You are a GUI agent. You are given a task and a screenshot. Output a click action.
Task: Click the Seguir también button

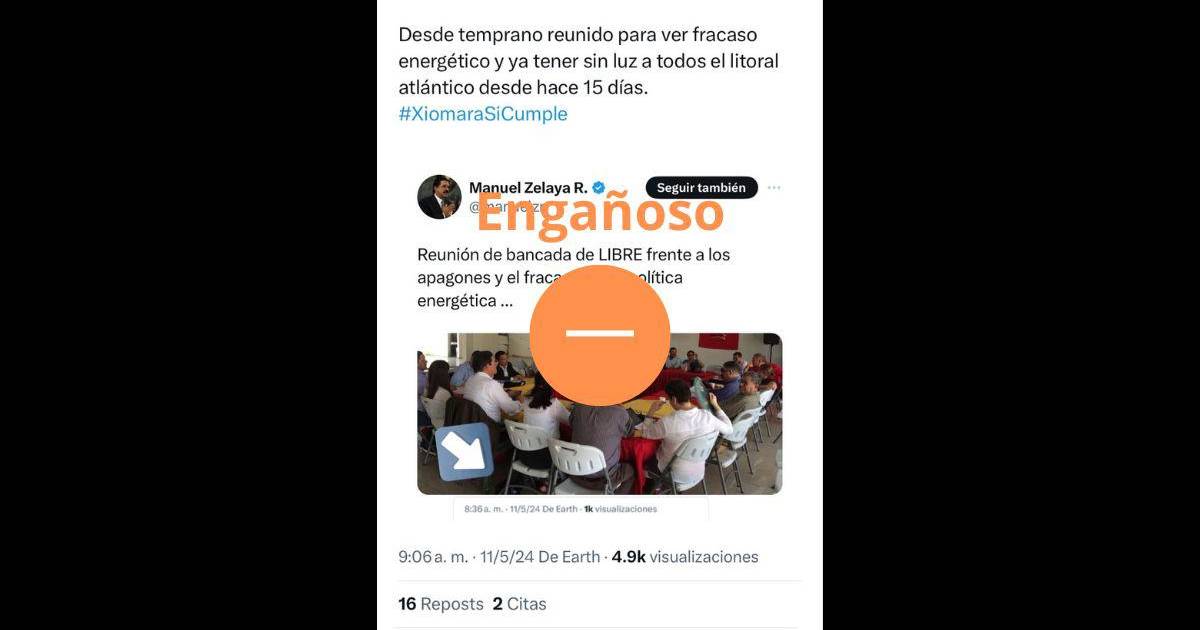pyautogui.click(x=701, y=187)
